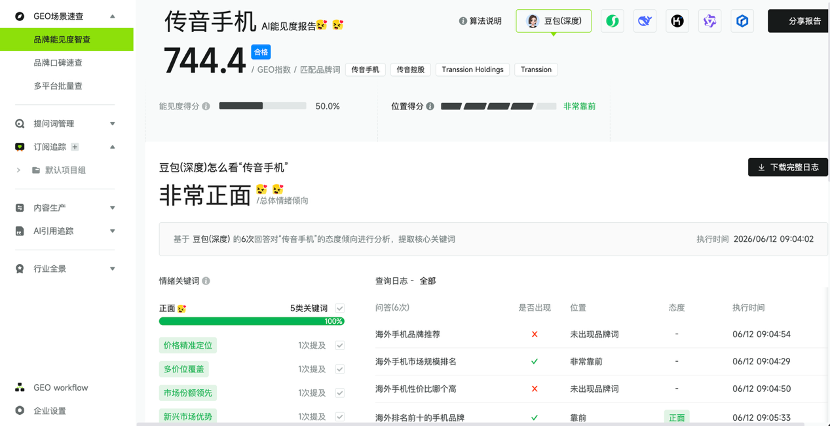830x426 pixels.
Task: Click the 执行时间 column header
Action: [748, 308]
